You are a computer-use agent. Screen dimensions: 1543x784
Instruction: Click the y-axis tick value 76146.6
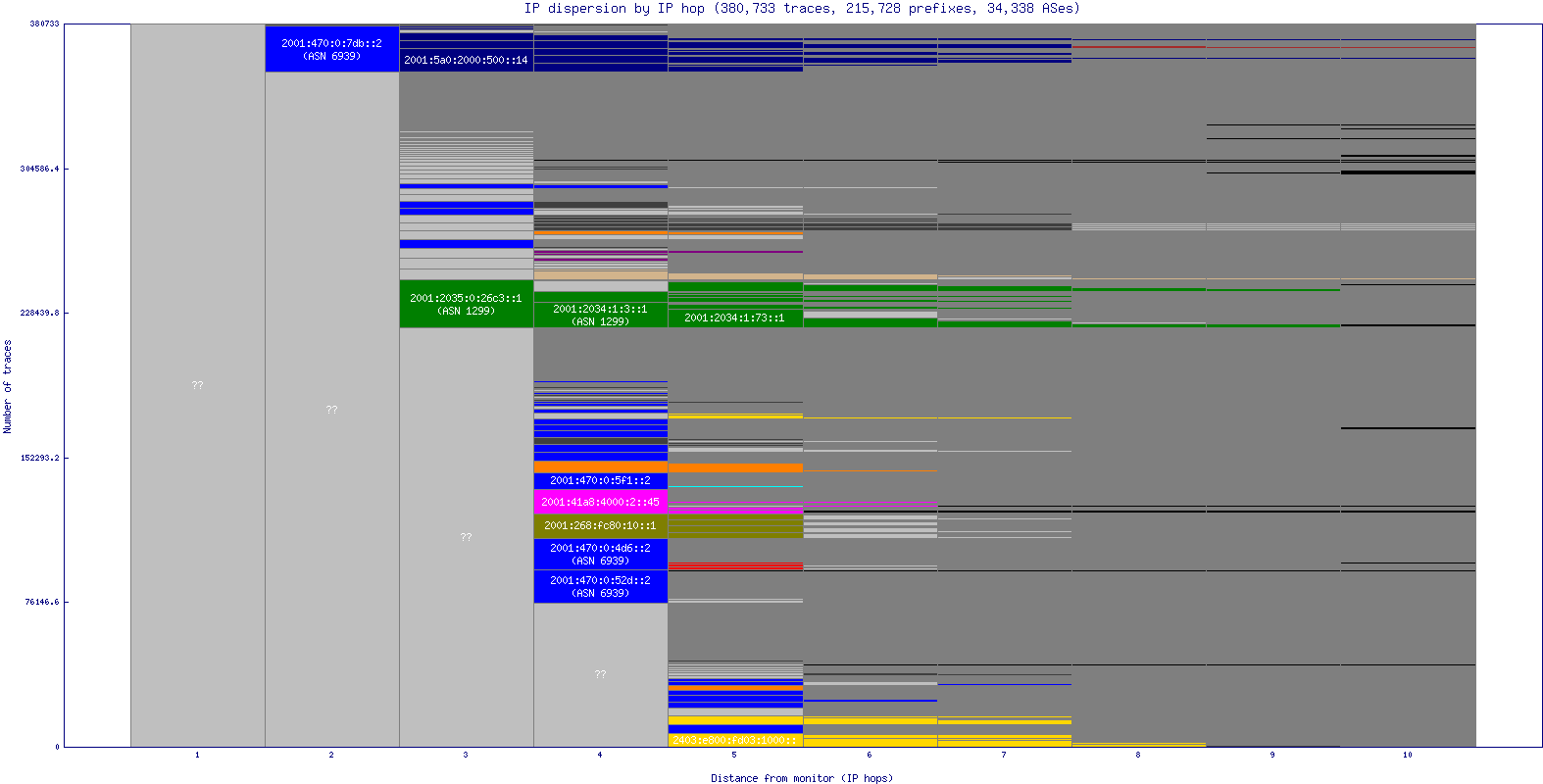[x=42, y=602]
